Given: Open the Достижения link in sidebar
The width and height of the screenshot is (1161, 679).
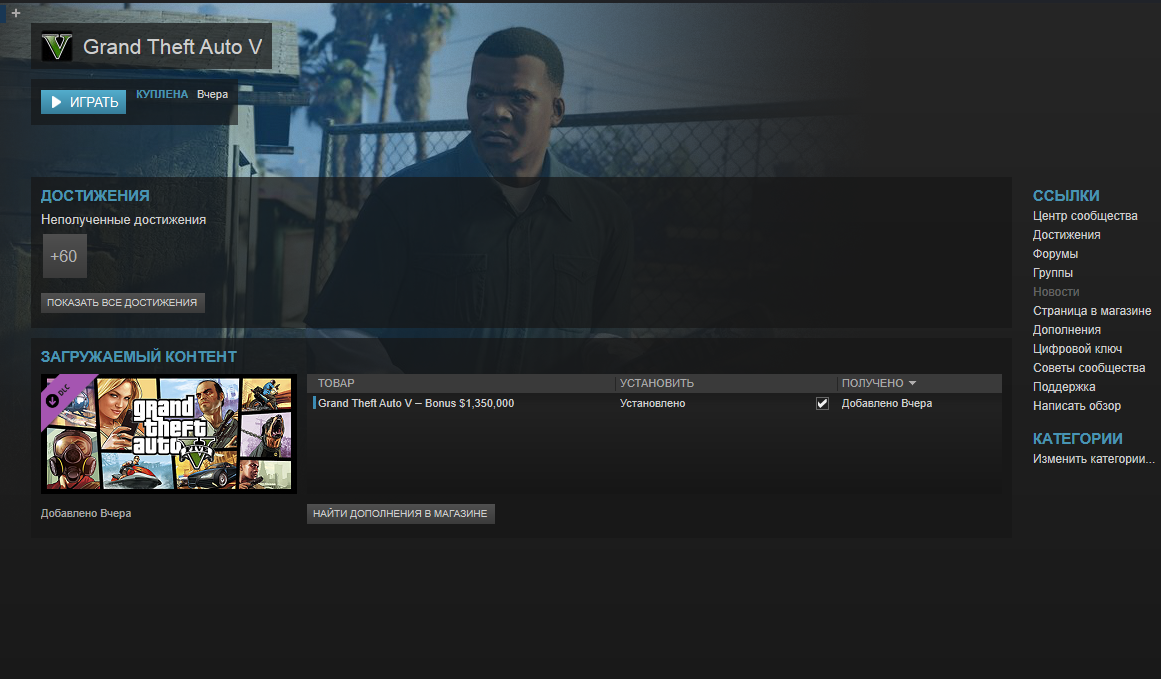Looking at the screenshot, I should 1066,235.
